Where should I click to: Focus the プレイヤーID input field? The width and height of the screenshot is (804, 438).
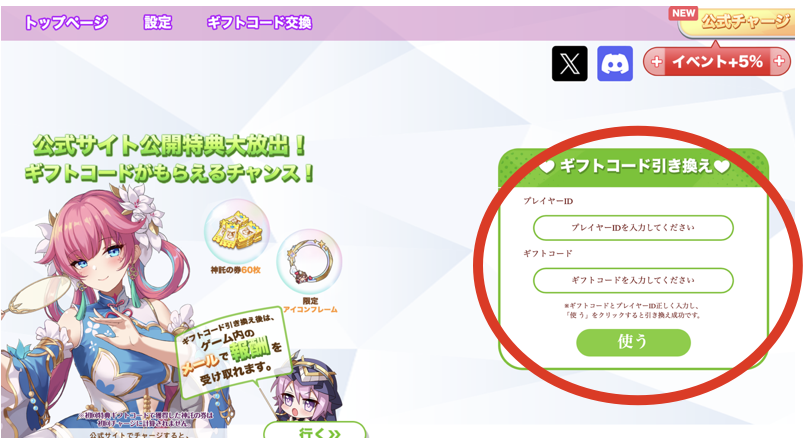(x=633, y=228)
